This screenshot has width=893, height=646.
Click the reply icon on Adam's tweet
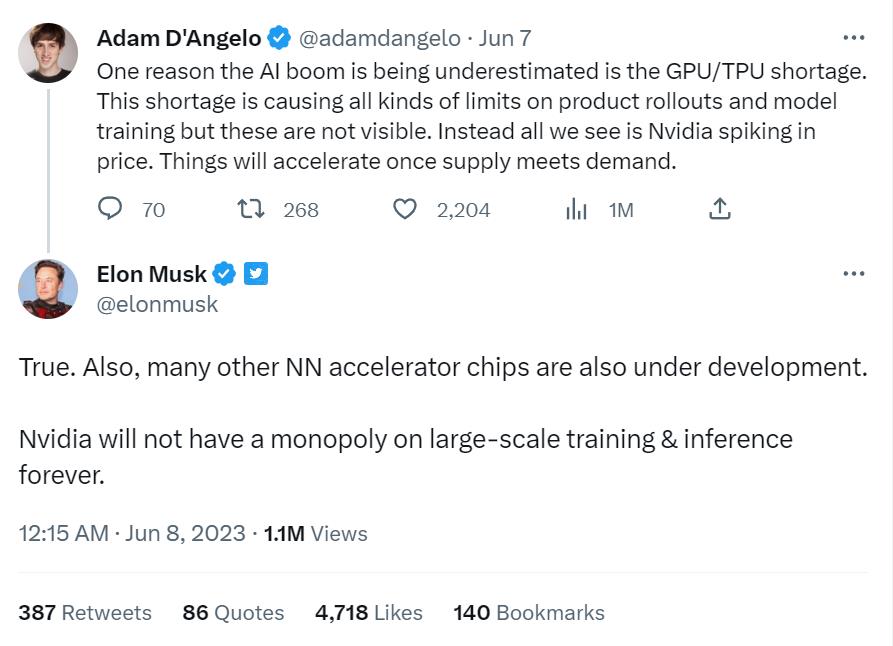click(111, 209)
